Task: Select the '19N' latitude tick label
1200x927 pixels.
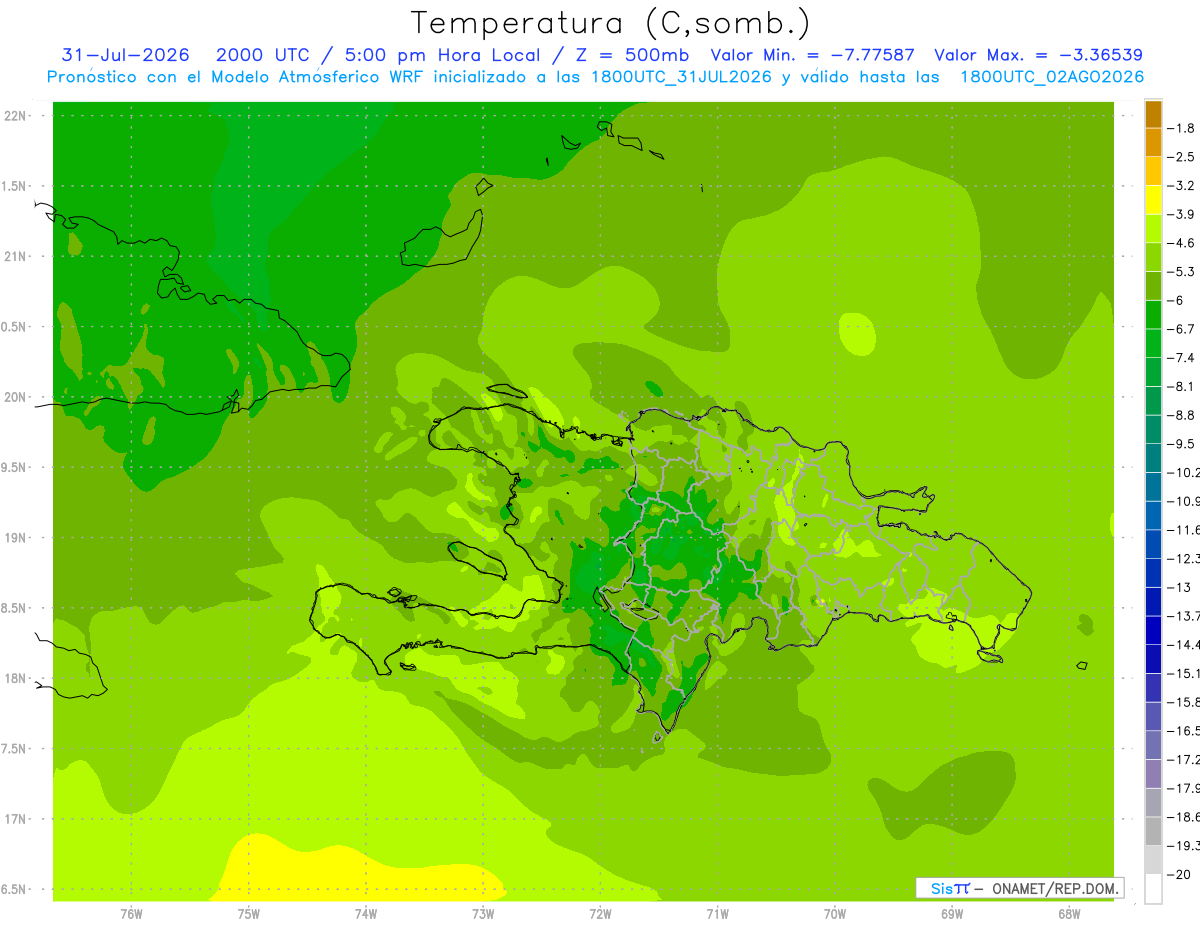Action: (x=15, y=537)
